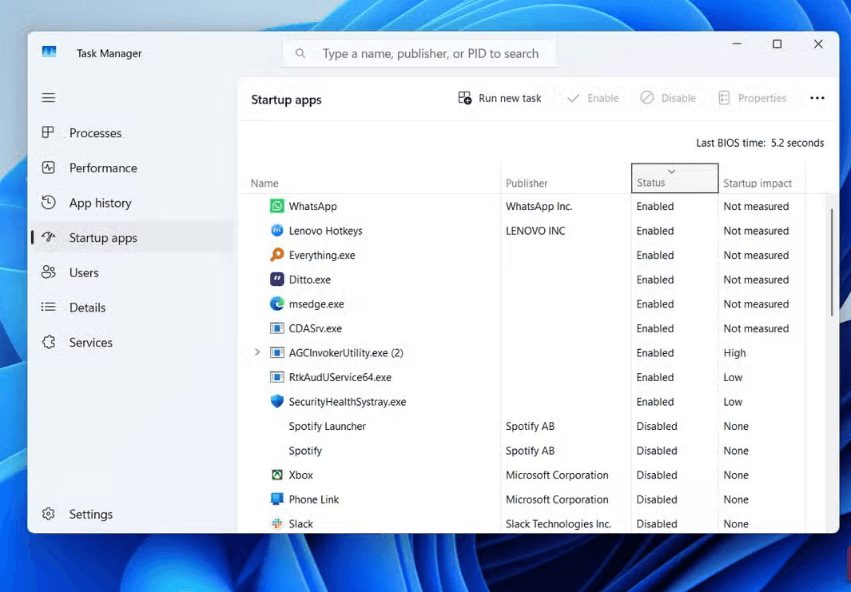Sort by the Status column header
Image resolution: width=851 pixels, height=592 pixels.
tap(675, 178)
